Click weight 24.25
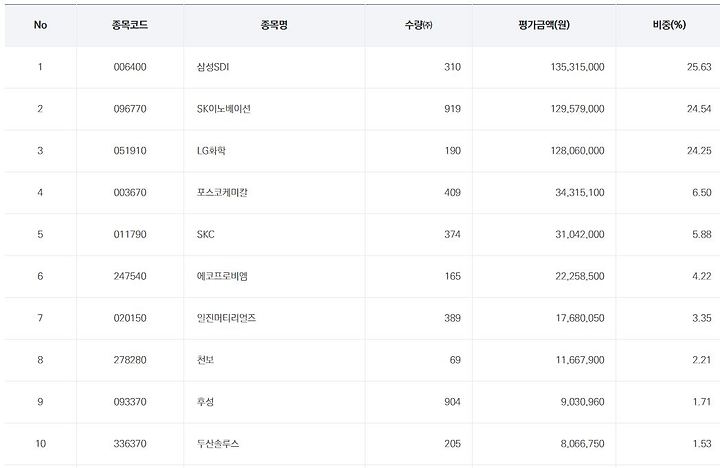 699,151
